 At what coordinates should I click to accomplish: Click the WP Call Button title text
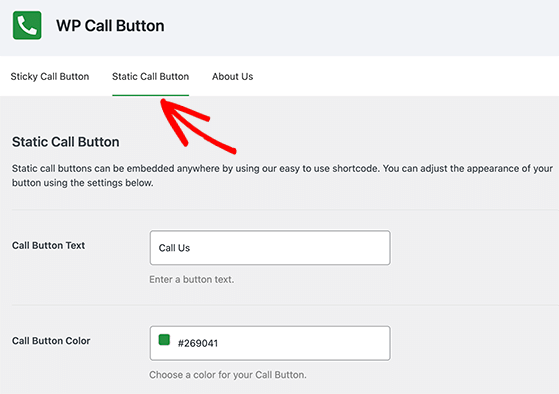pos(110,26)
